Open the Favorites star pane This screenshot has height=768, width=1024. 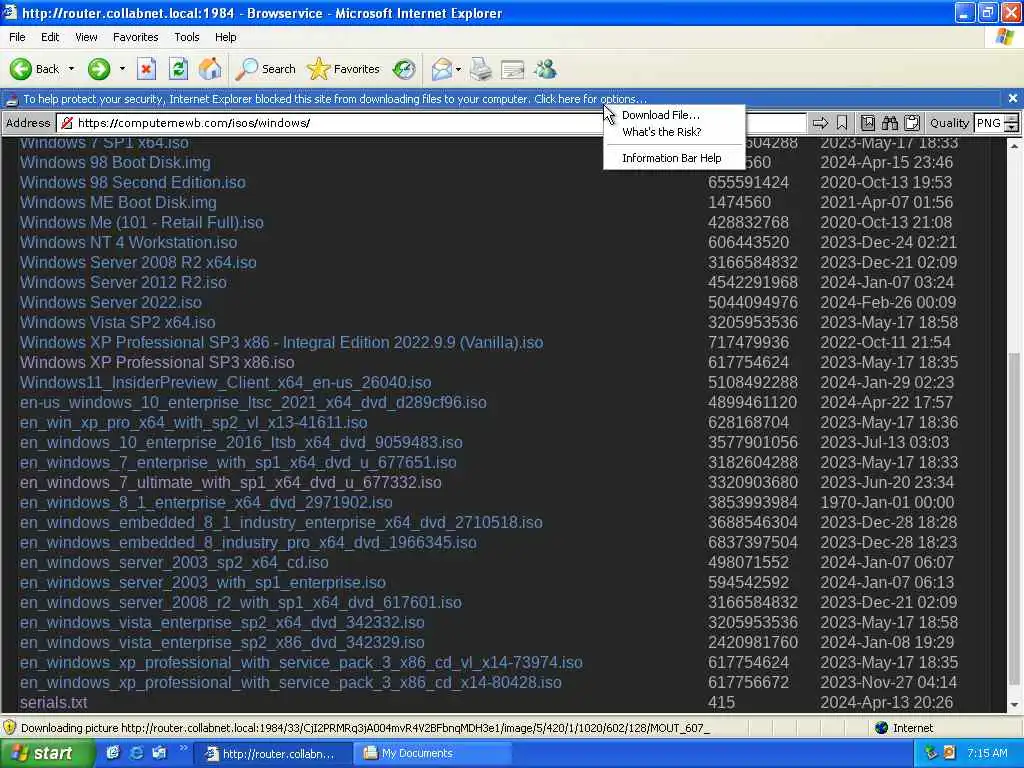pos(344,69)
